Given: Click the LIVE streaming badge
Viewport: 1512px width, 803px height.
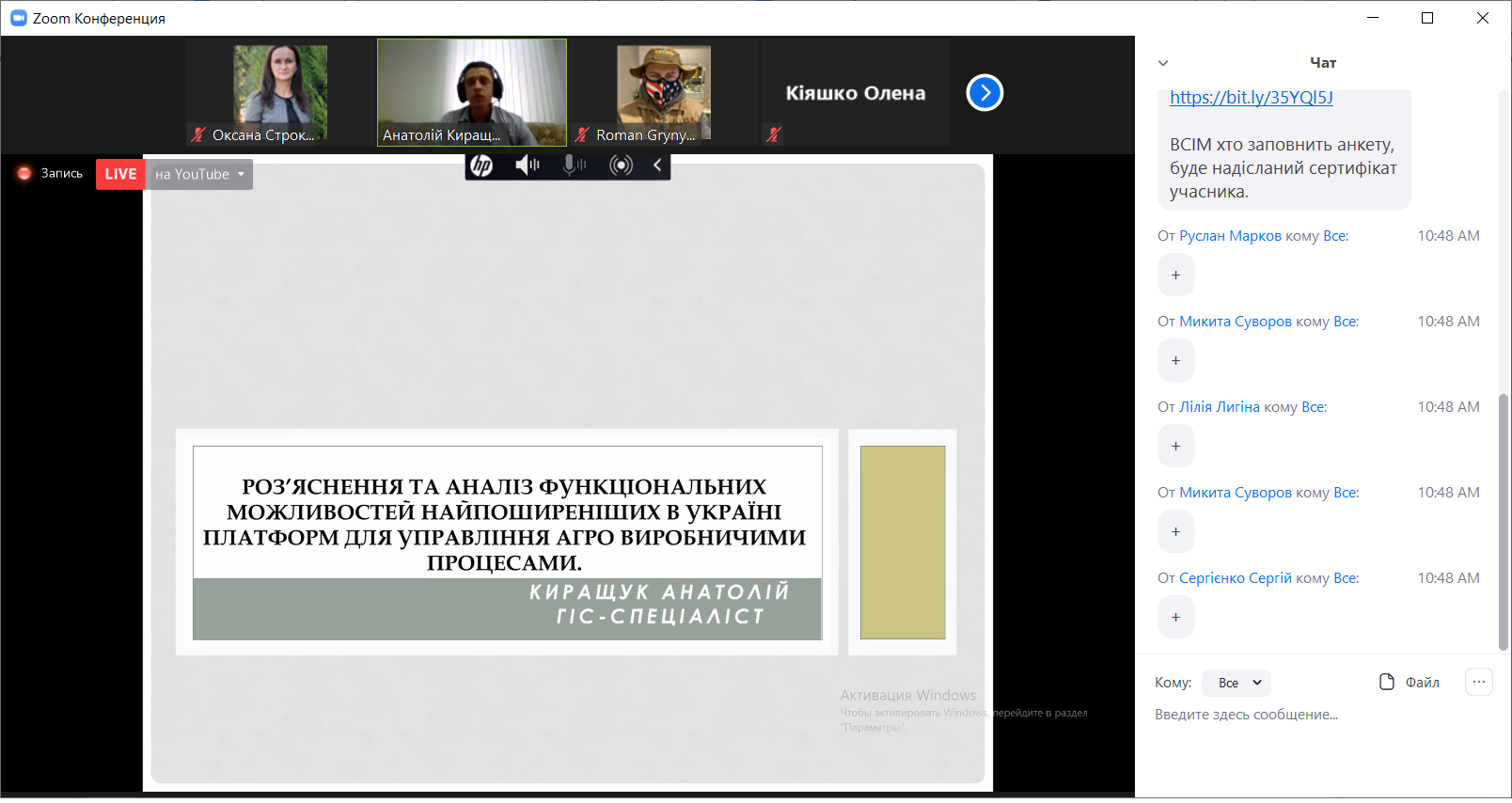Looking at the screenshot, I should [x=120, y=174].
